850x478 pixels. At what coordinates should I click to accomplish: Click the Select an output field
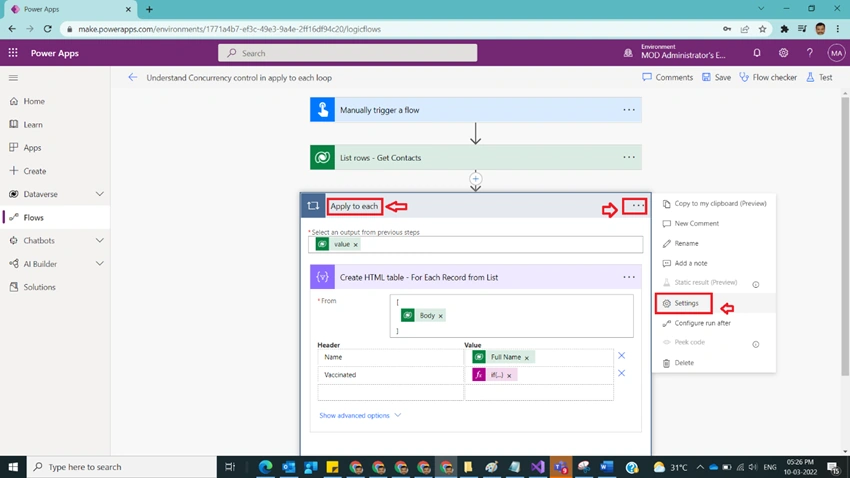point(476,244)
